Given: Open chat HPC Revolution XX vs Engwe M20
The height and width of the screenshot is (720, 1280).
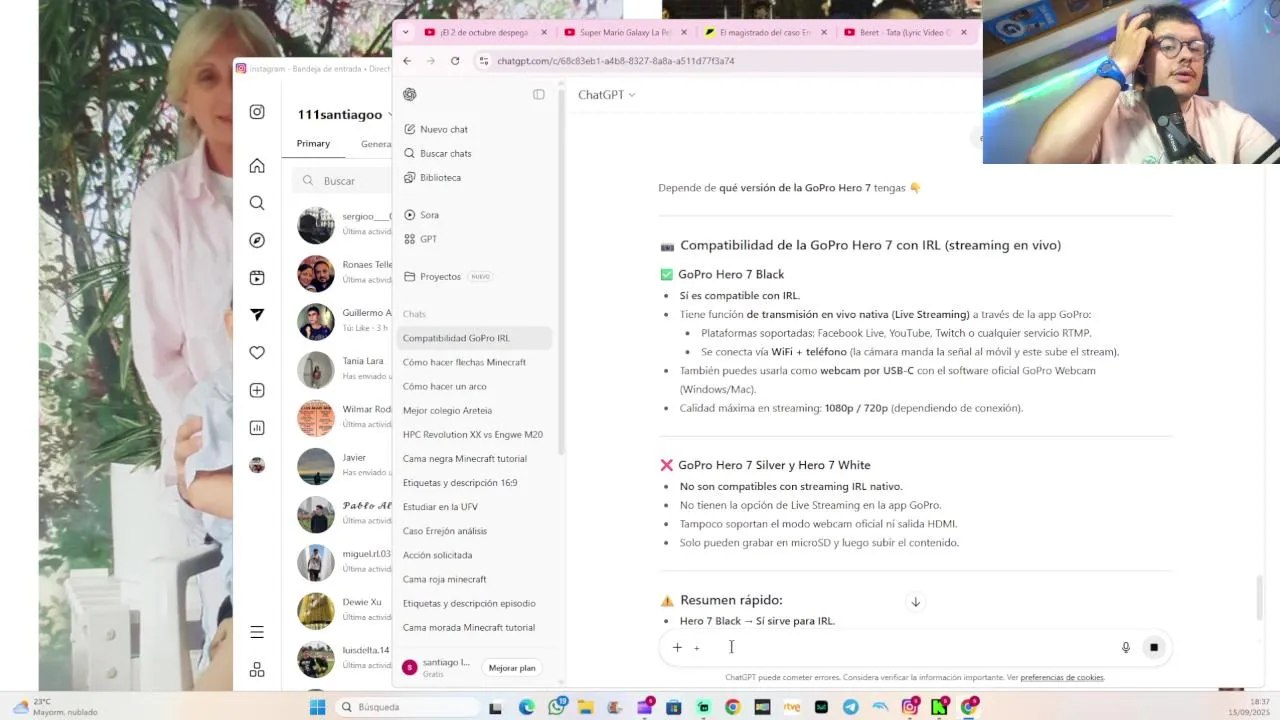Looking at the screenshot, I should 475,435.
